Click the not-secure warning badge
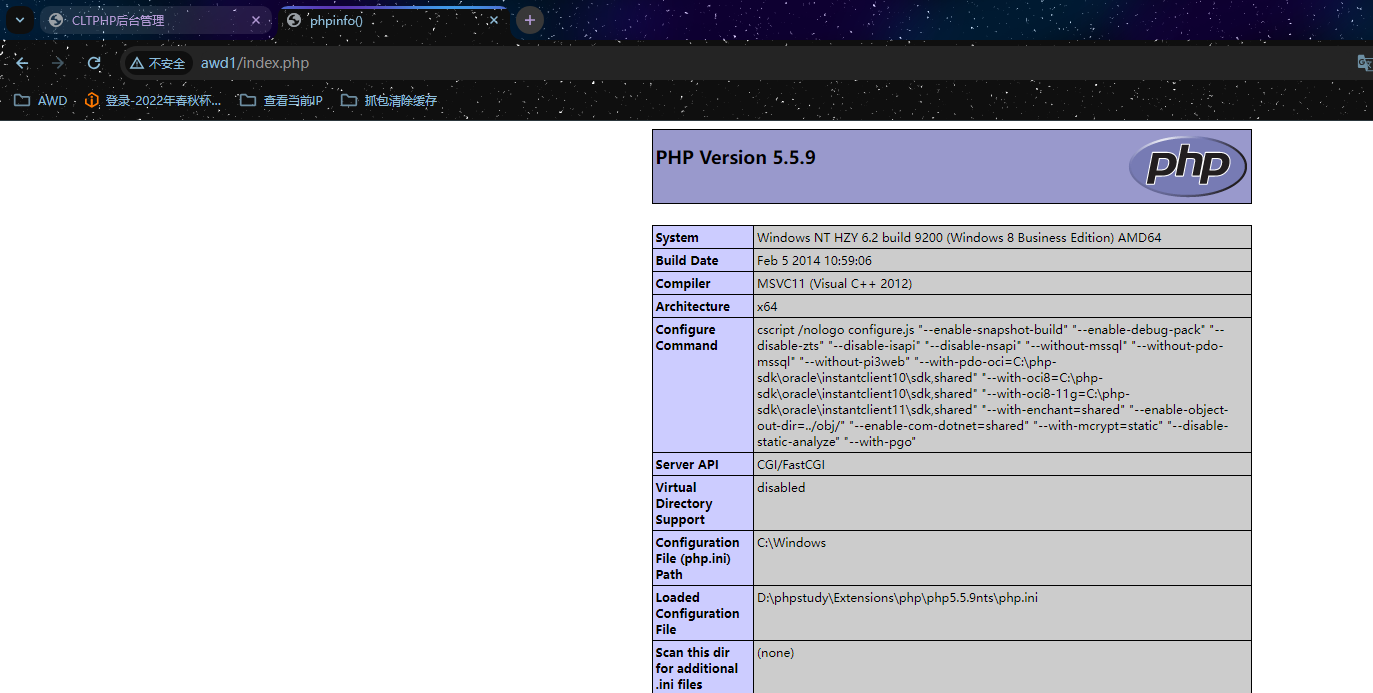Image resolution: width=1373 pixels, height=693 pixels. pos(158,63)
